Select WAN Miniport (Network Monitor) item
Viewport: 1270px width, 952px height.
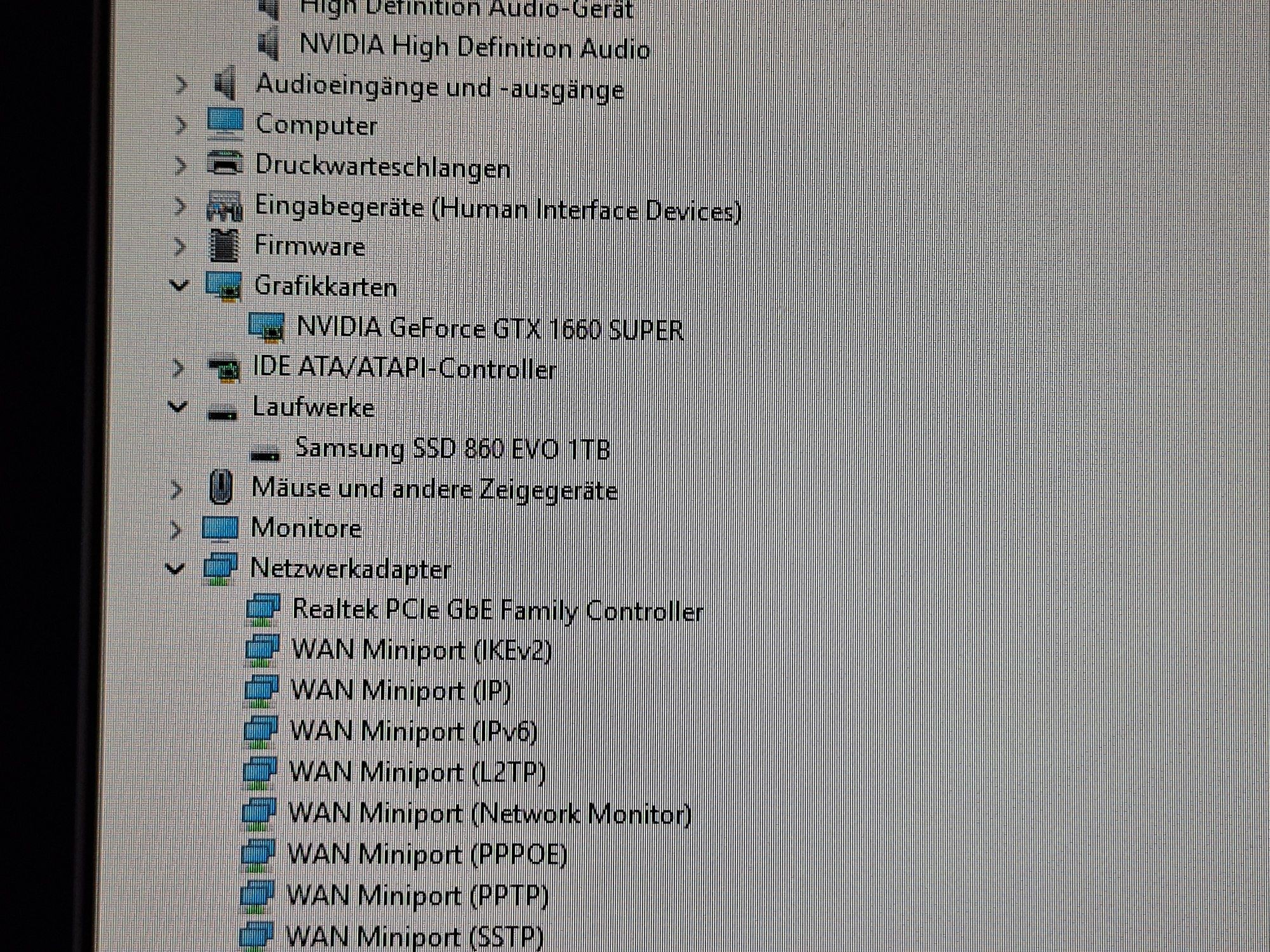(489, 814)
